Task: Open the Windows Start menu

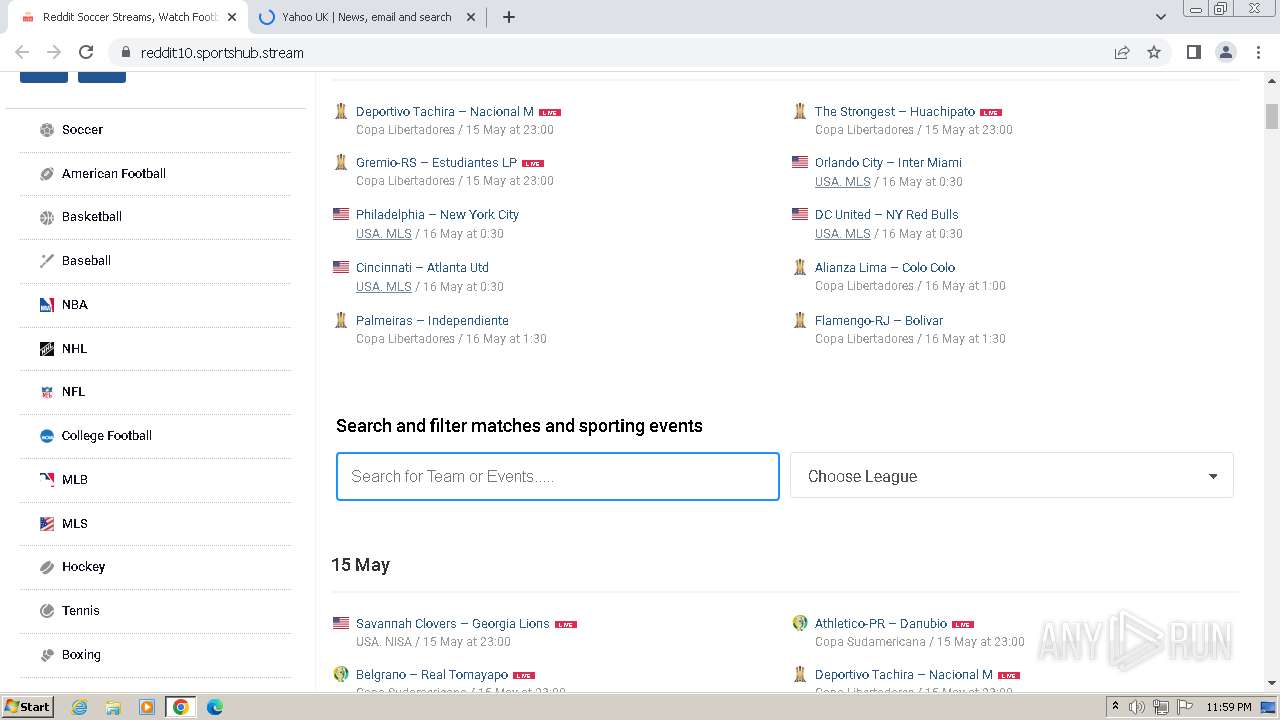Action: pyautogui.click(x=27, y=706)
